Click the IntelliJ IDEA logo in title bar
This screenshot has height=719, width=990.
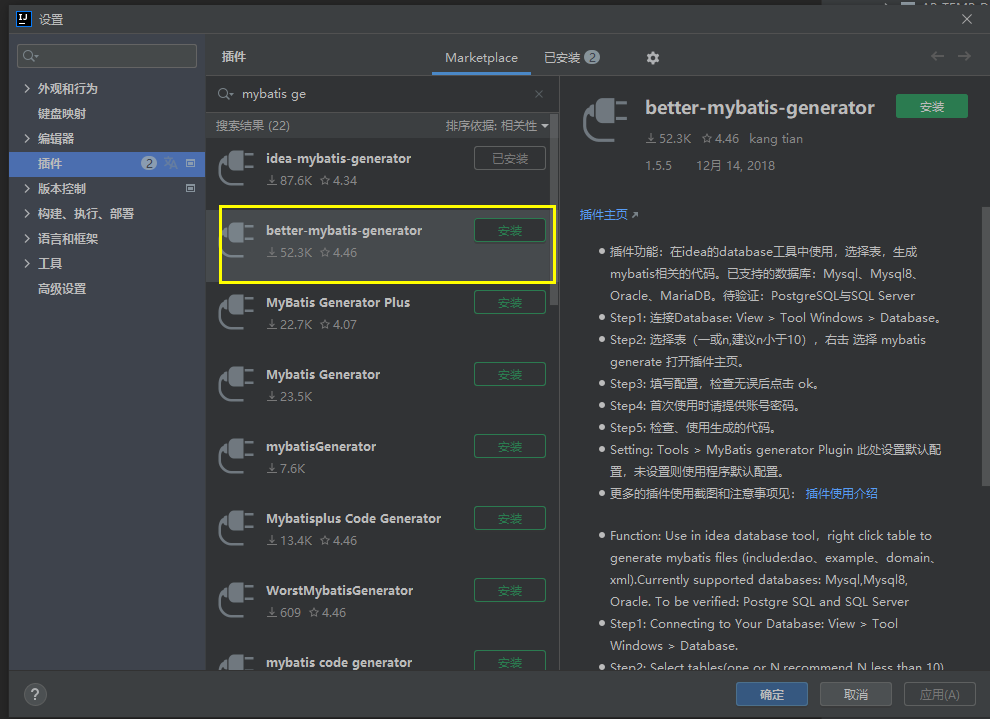point(23,19)
